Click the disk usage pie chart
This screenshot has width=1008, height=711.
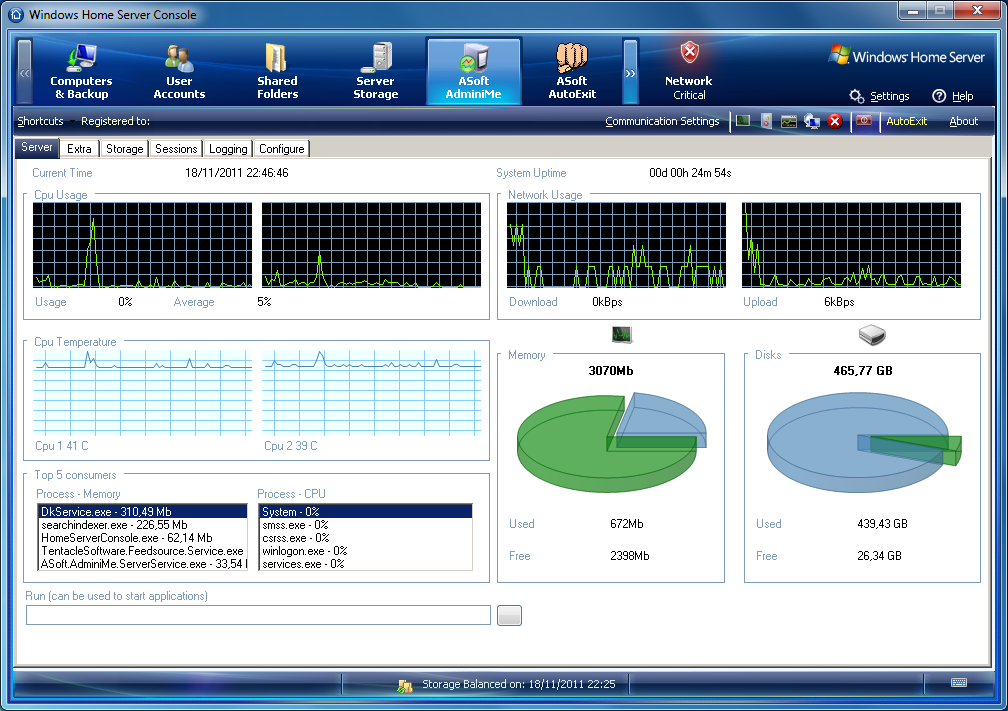pos(864,442)
